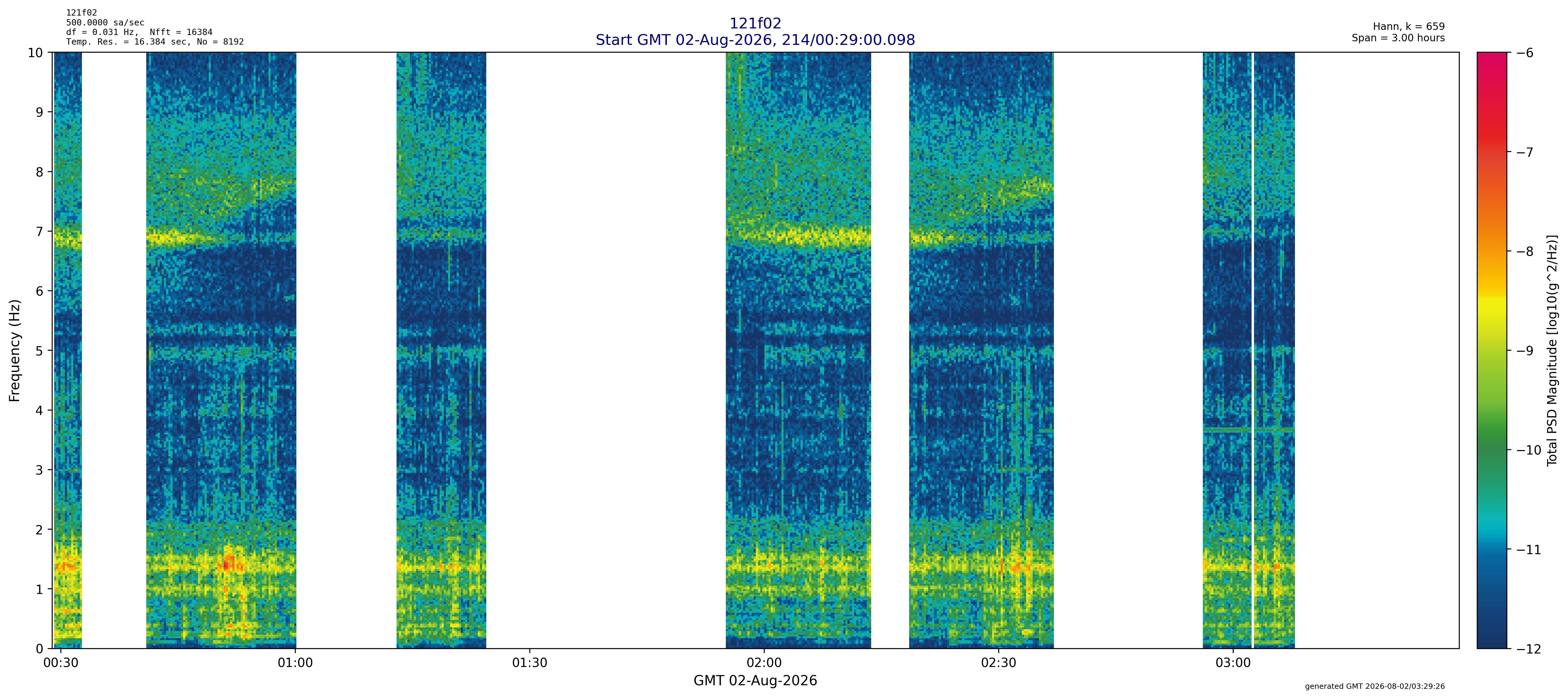The height and width of the screenshot is (699, 1568).
Task: Click the "01:30" time axis tick label
Action: point(530,662)
